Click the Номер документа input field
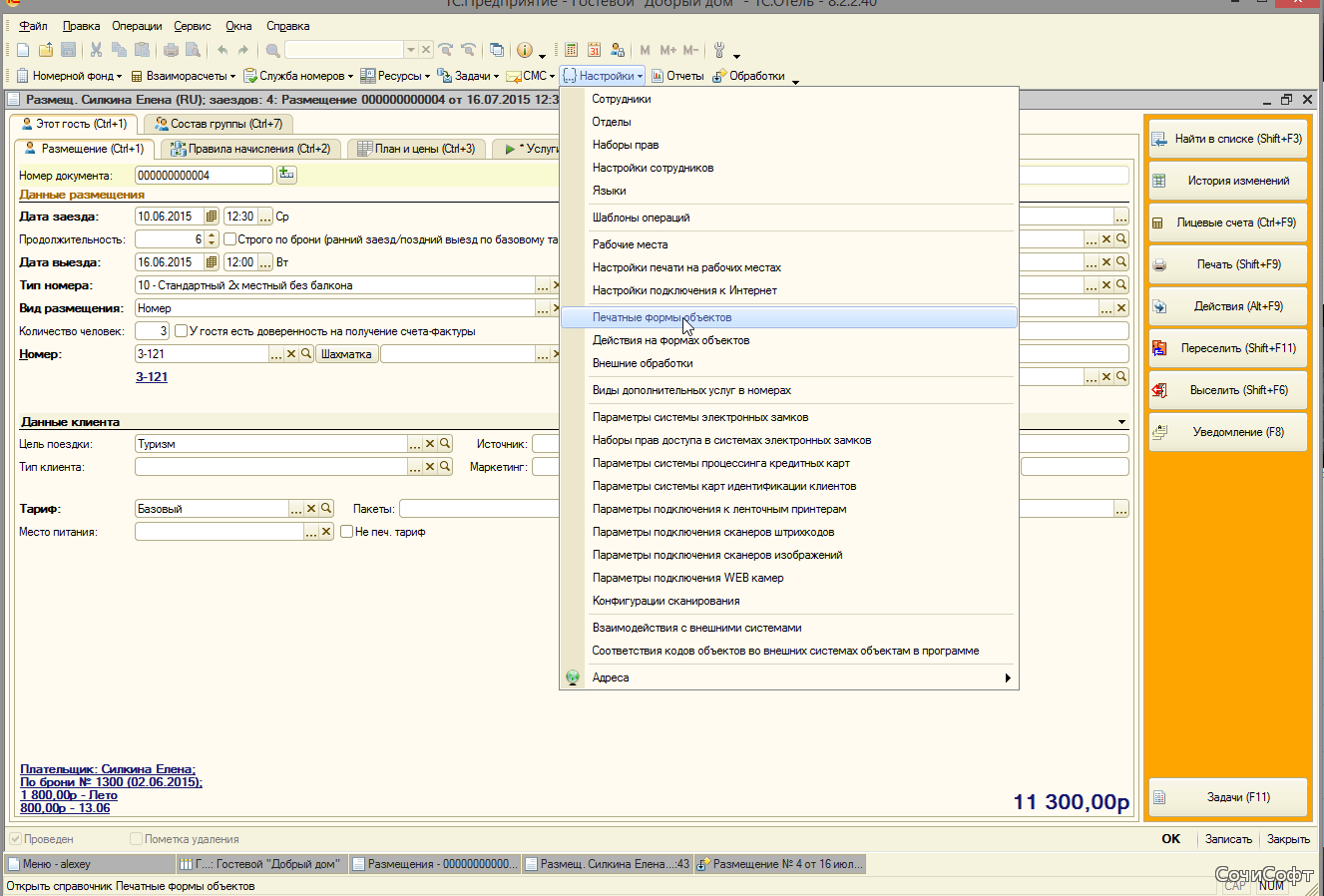This screenshot has height=896, width=1324. point(204,175)
